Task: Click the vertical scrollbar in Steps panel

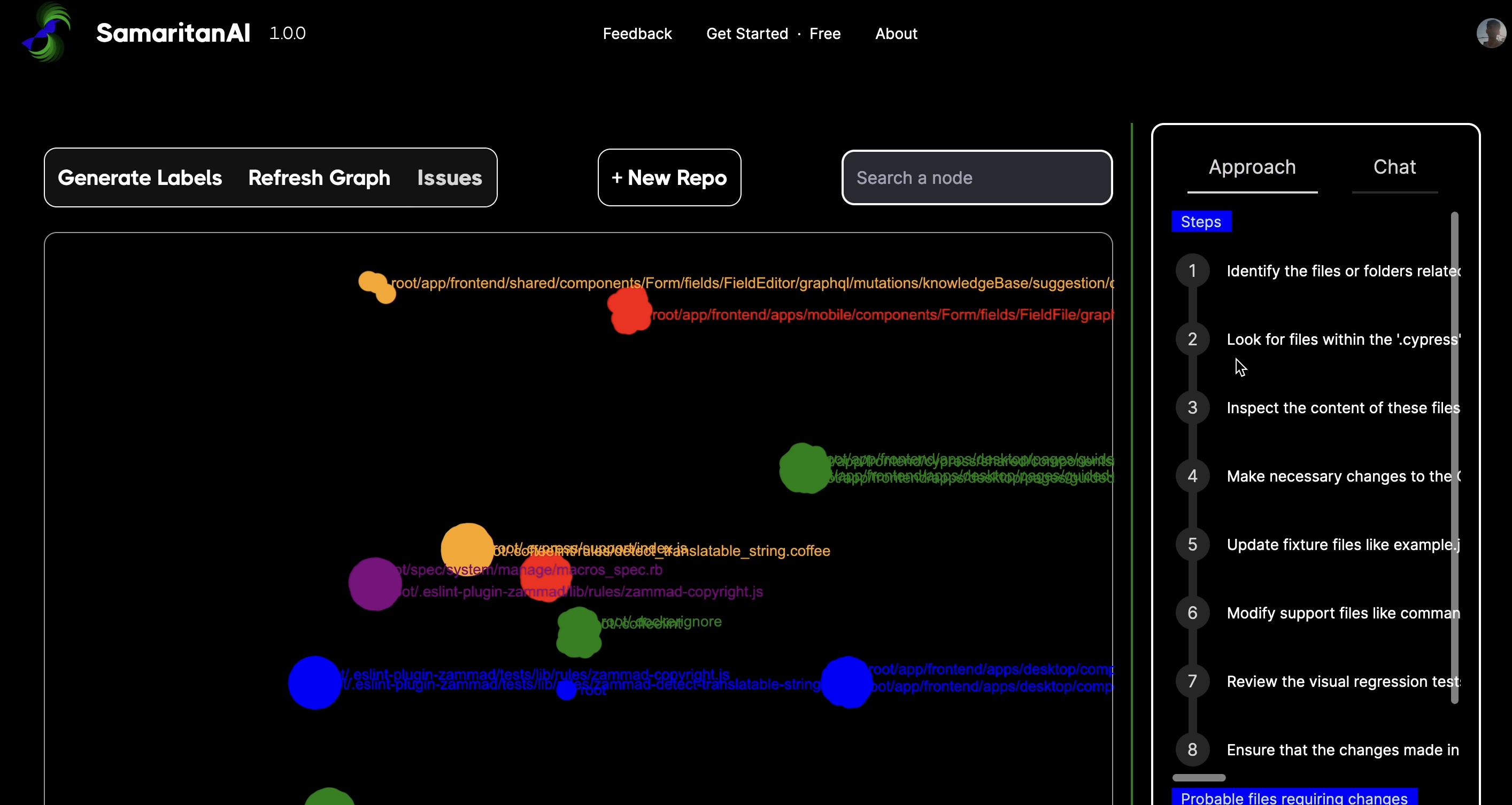Action: coord(1454,458)
